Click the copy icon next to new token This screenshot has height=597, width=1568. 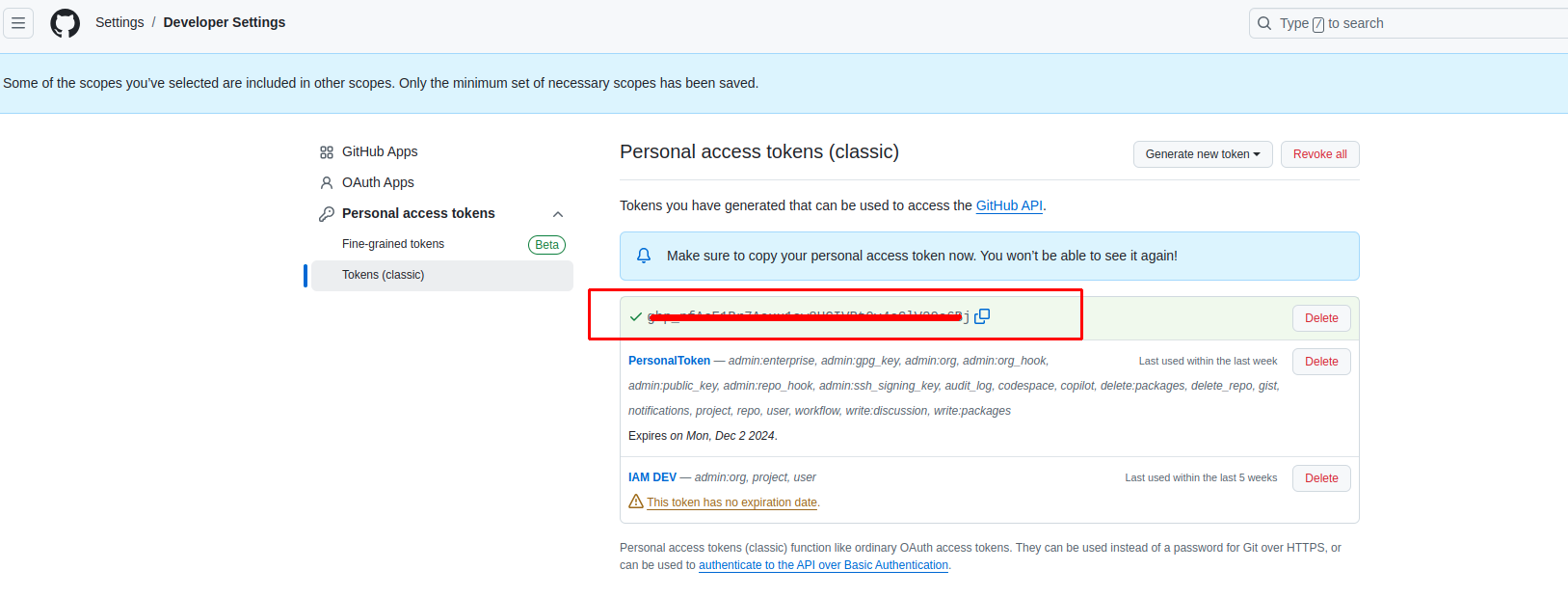click(x=982, y=315)
